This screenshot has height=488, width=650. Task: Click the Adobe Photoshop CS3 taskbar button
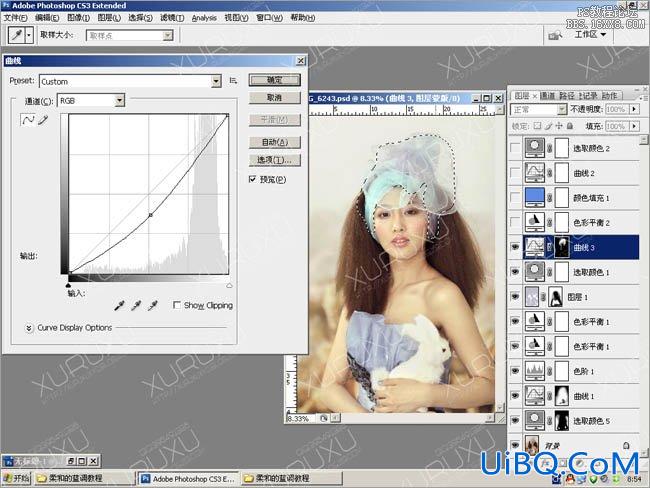point(189,478)
